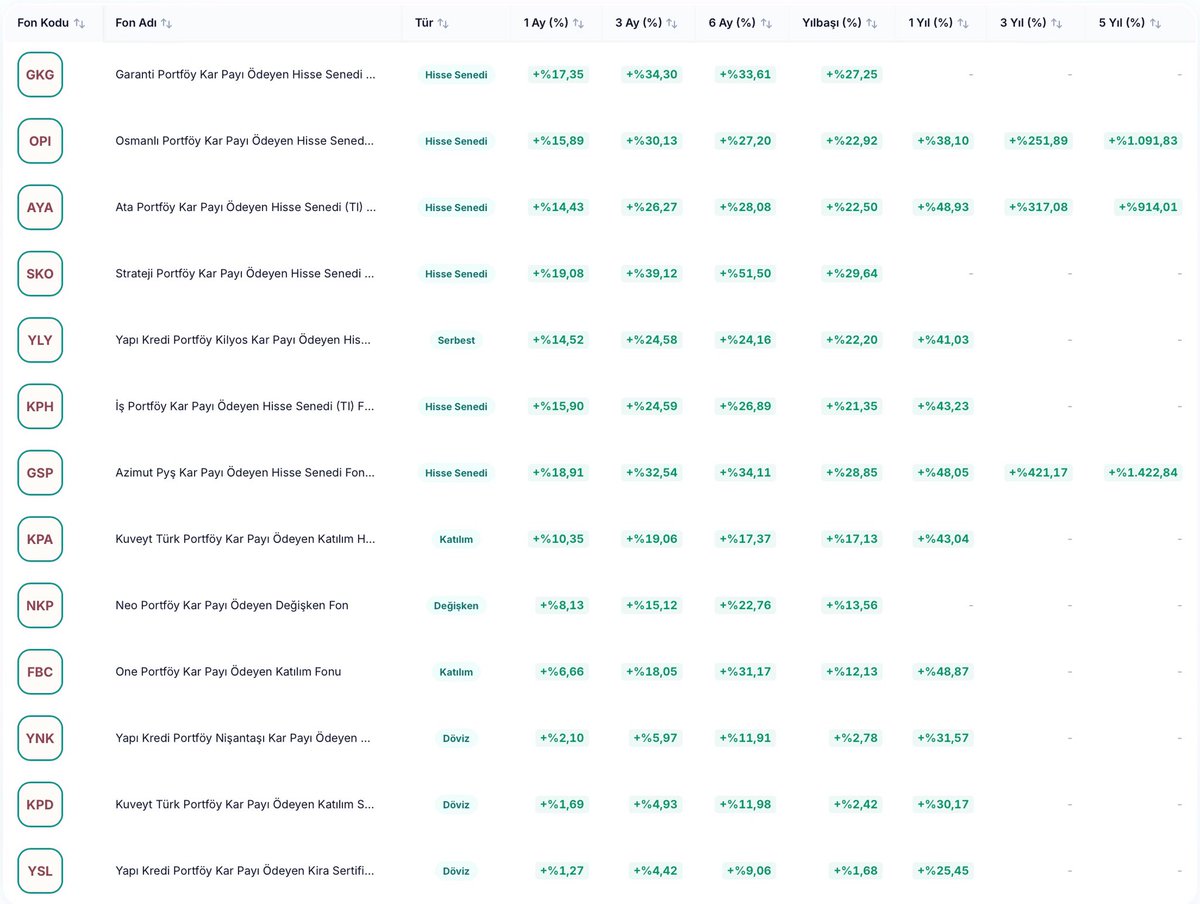
Task: Select Katılım type tag in FBC row
Action: [x=456, y=672]
